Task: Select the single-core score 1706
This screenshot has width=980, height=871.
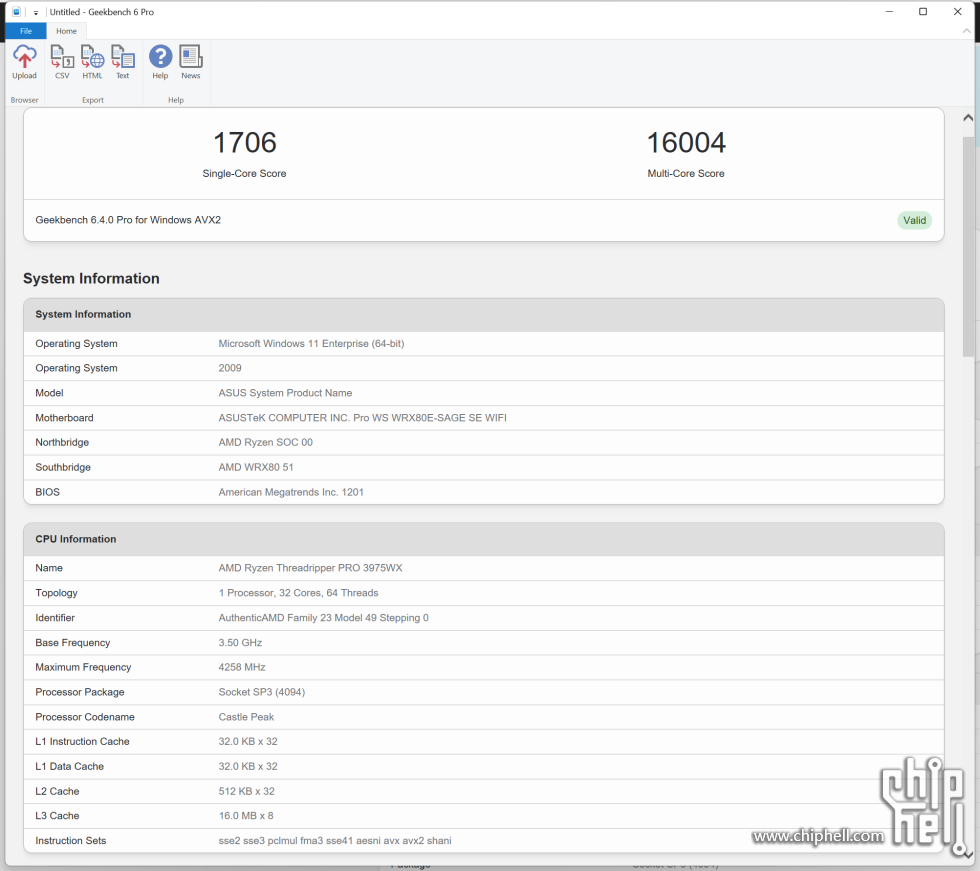Action: (244, 142)
